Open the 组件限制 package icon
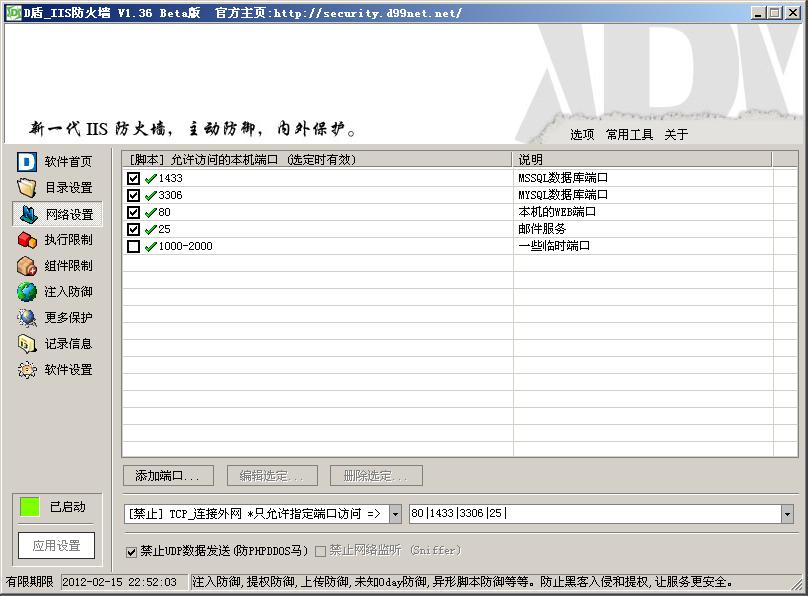808x596 pixels. coord(27,266)
